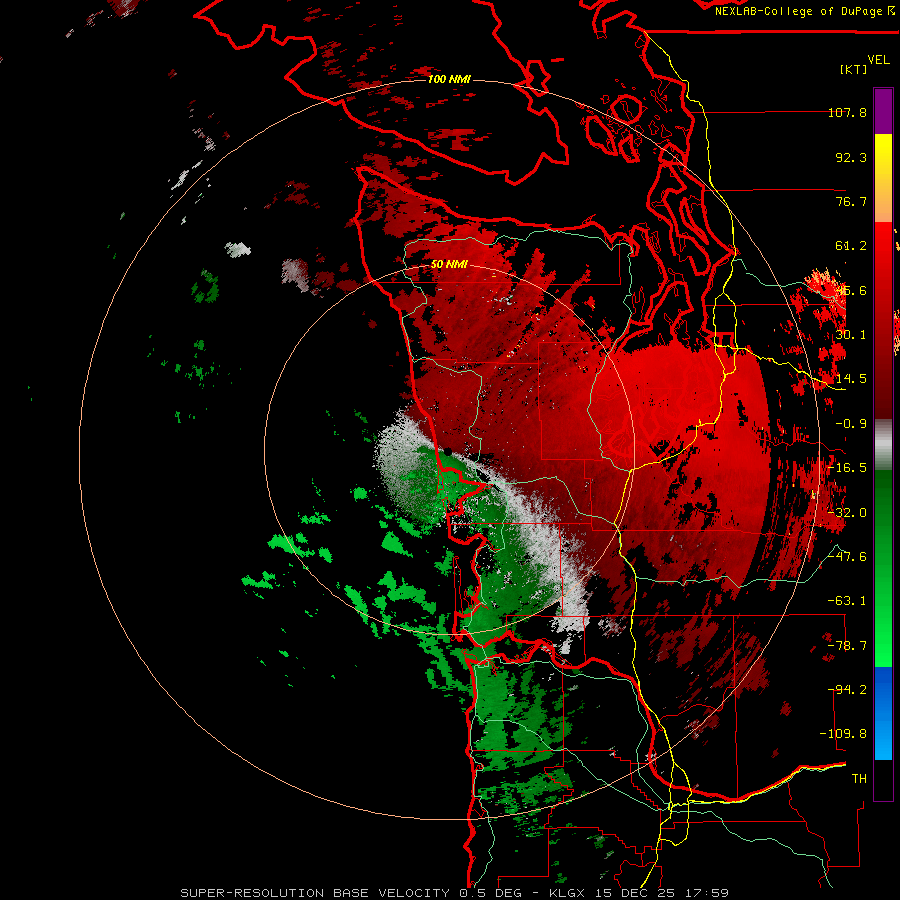The image size is (900, 900).
Task: Click the -109.8 legend value
Action: coord(843,734)
